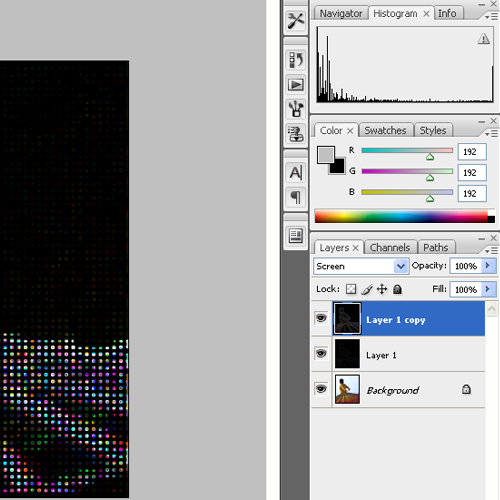500x500 pixels.
Task: Click the G channel slider handle
Action: (430, 178)
